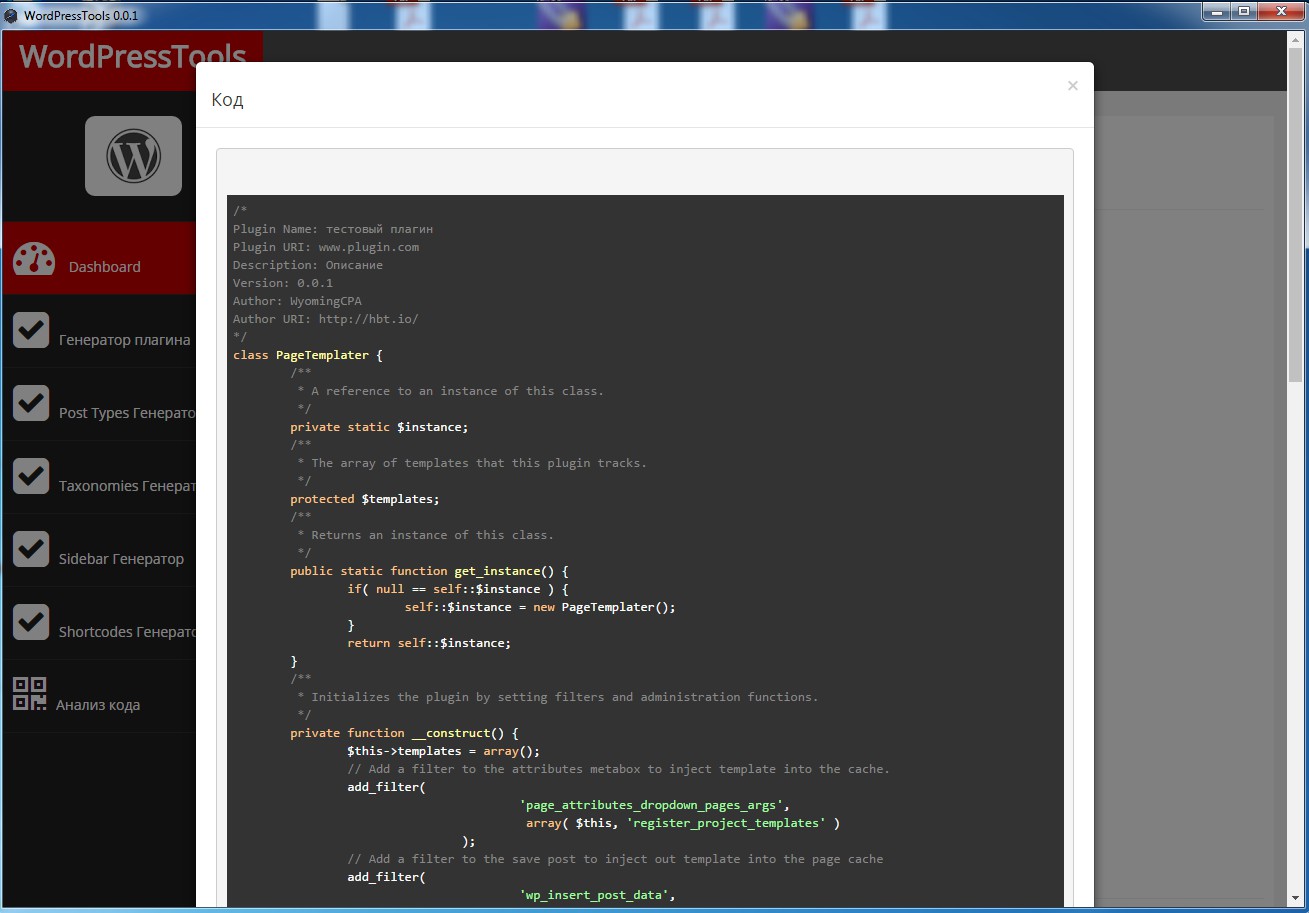This screenshot has width=1309, height=913.
Task: Click the line 'class PageTemplater {'
Action: (x=308, y=355)
